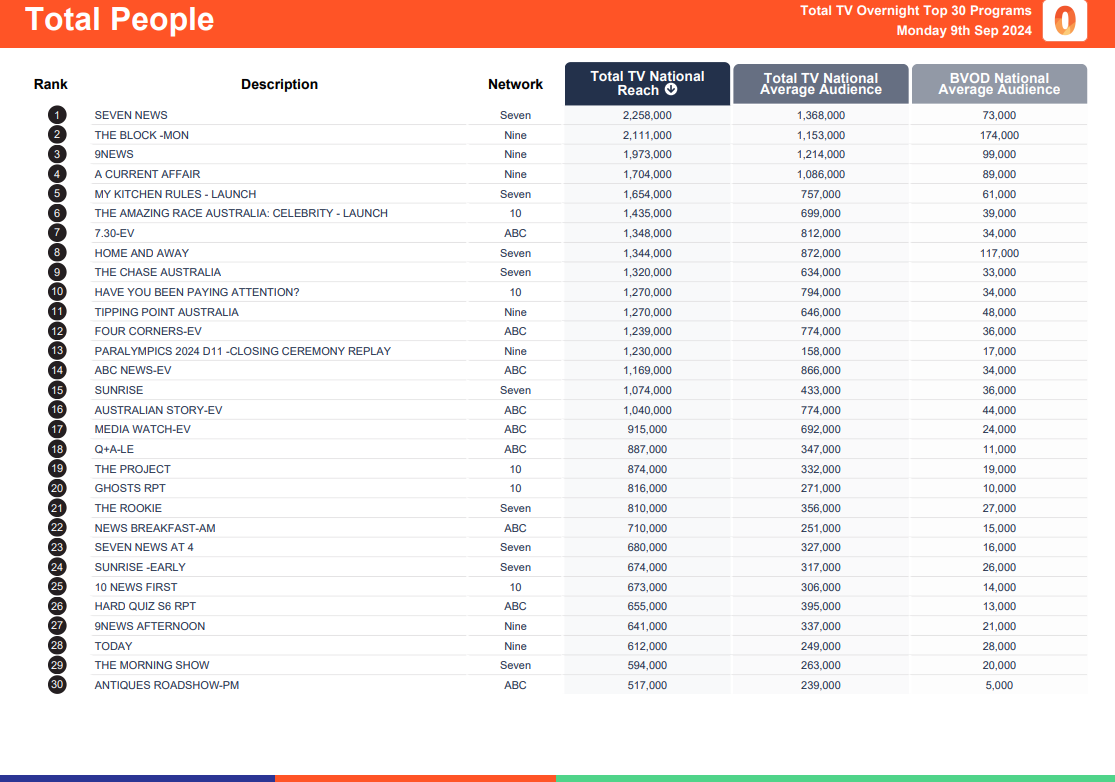Viewport: 1115px width, 782px height.
Task: Click rank badge number 10
Action: [x=57, y=292]
